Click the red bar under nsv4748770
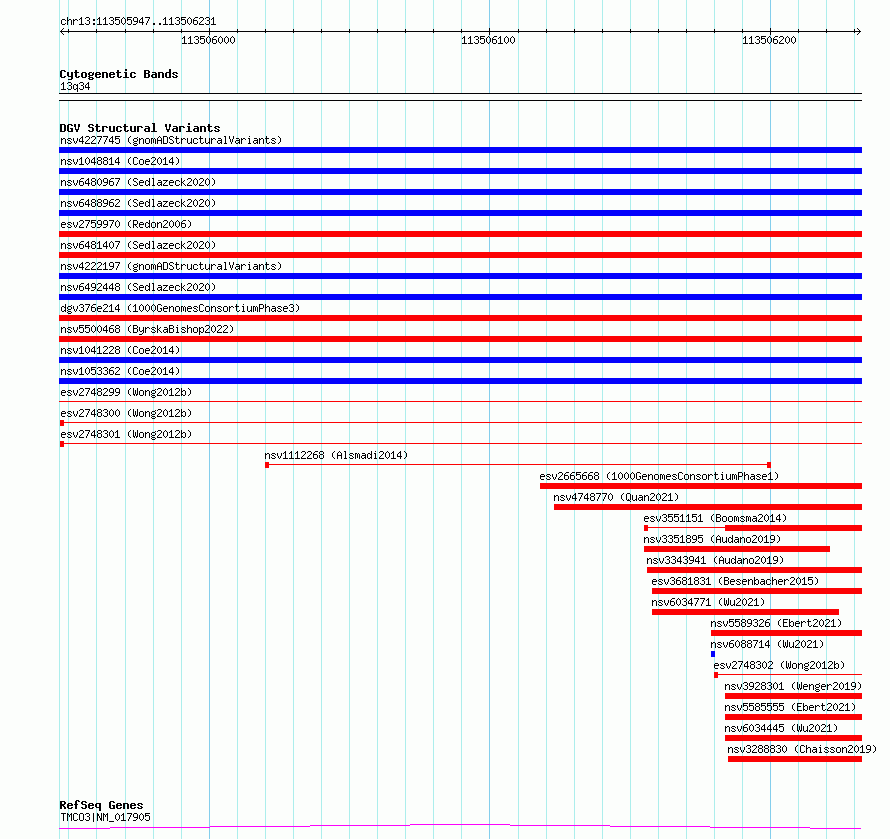The height and width of the screenshot is (839, 890). (708, 507)
